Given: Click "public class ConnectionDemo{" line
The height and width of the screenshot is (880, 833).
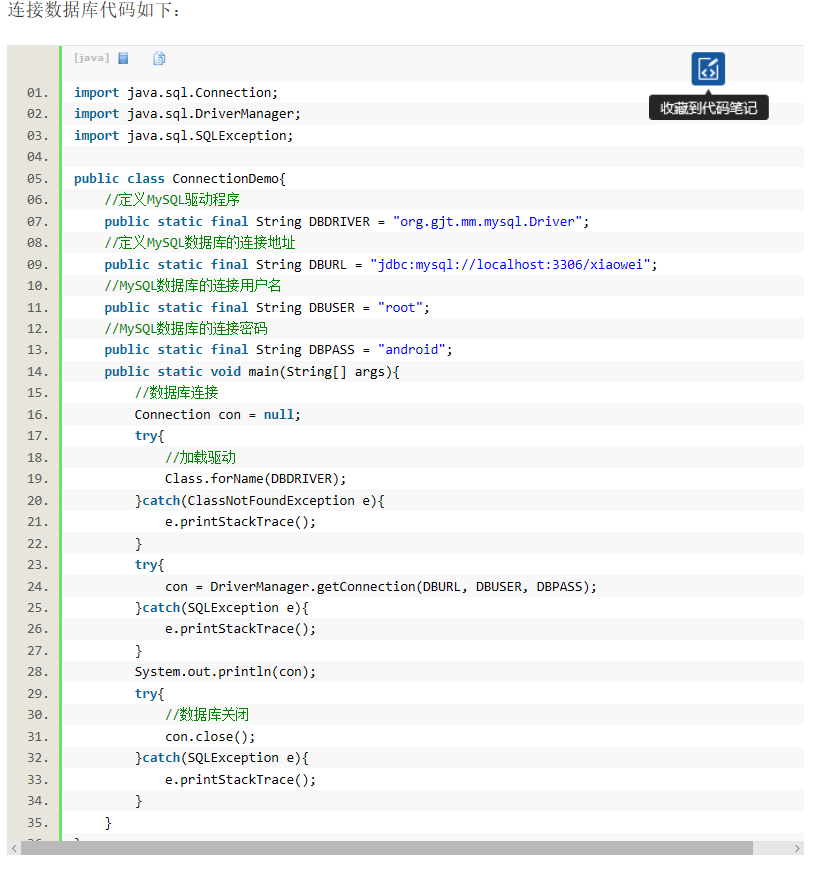Looking at the screenshot, I should 180,178.
